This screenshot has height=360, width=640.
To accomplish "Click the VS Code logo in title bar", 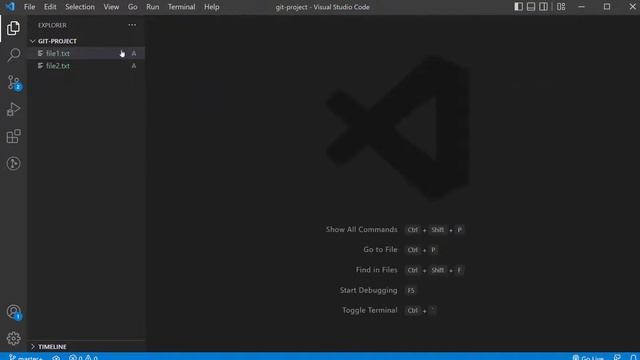I will click(10, 7).
